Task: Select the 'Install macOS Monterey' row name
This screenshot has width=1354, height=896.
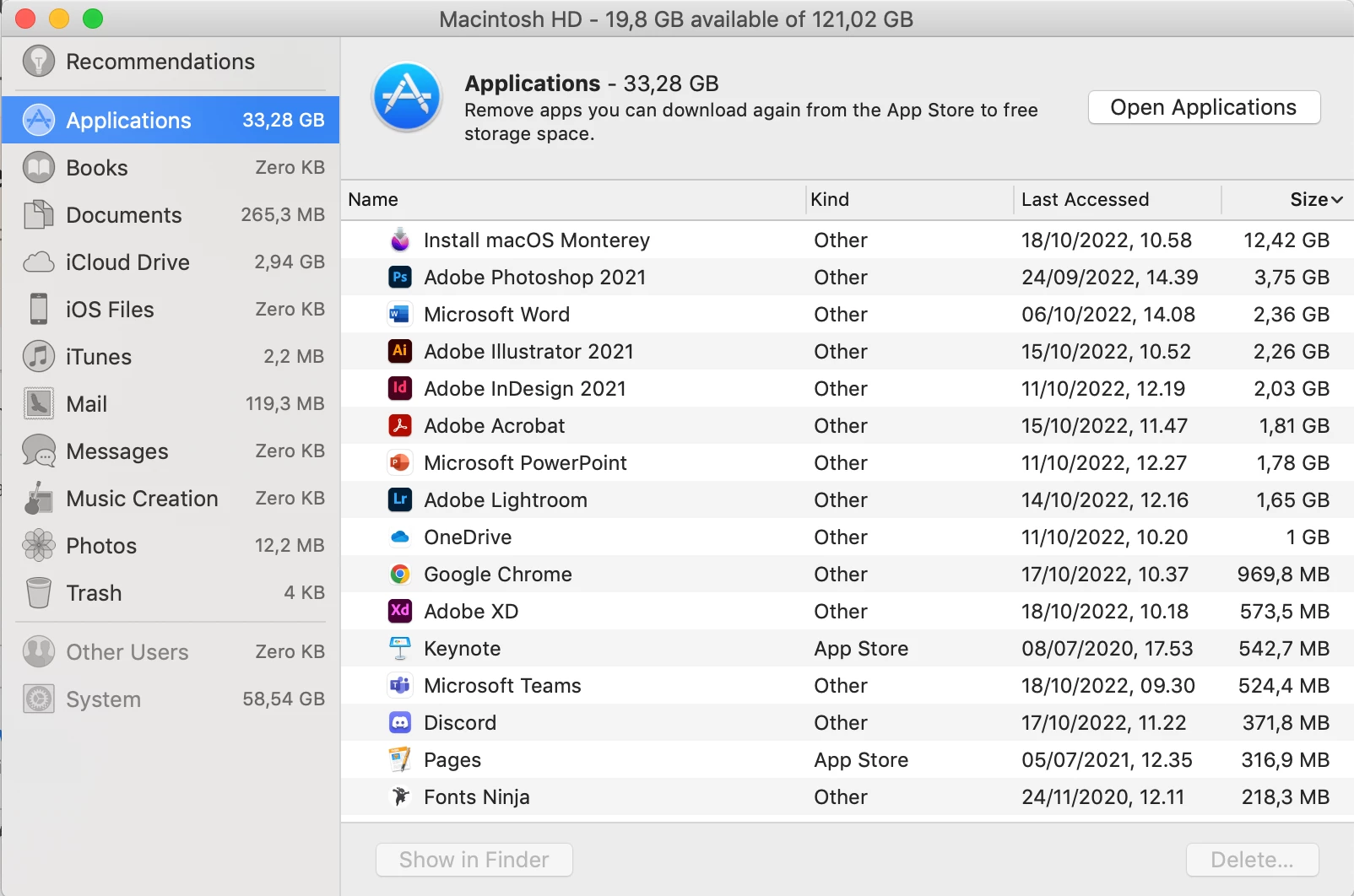Action: pyautogui.click(x=537, y=240)
